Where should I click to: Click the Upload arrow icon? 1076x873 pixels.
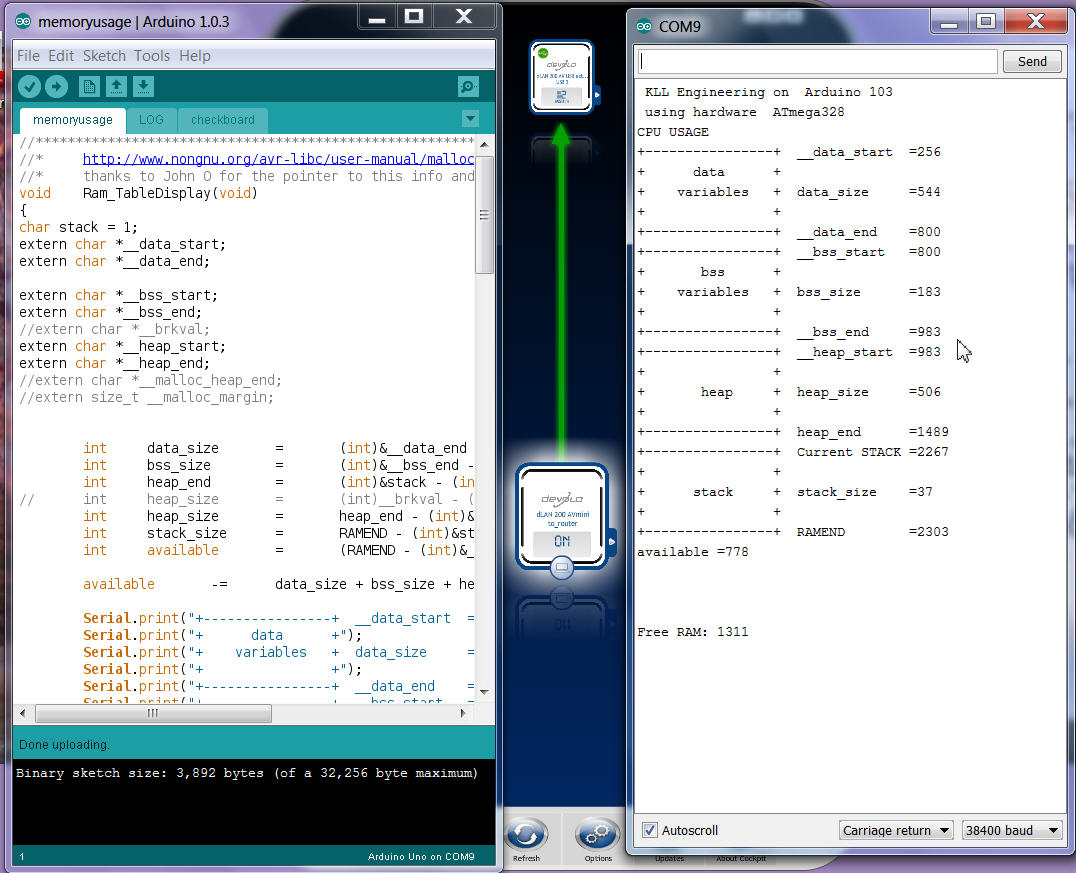point(56,87)
